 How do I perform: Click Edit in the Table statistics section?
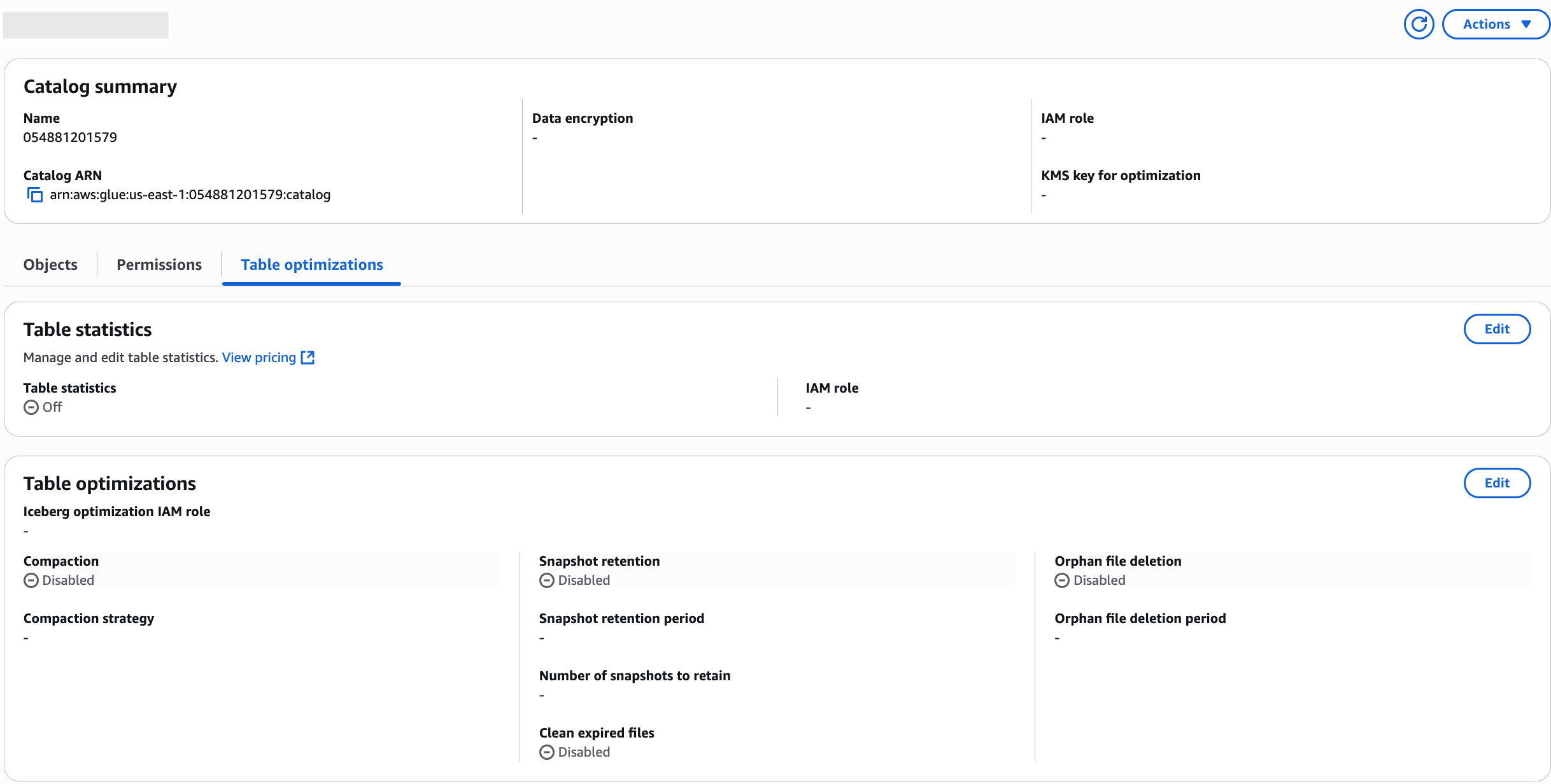(x=1497, y=329)
